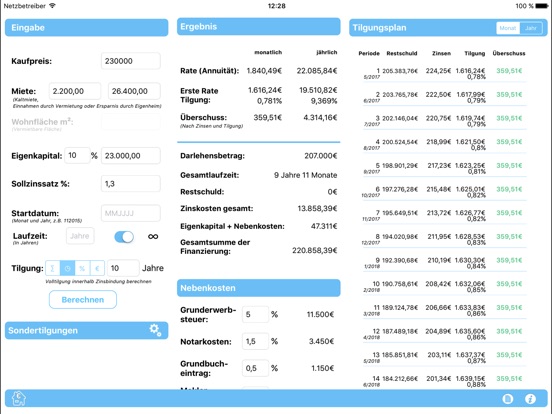This screenshot has height=414, width=552.
Task: Click the Restschuld column header
Action: click(402, 53)
